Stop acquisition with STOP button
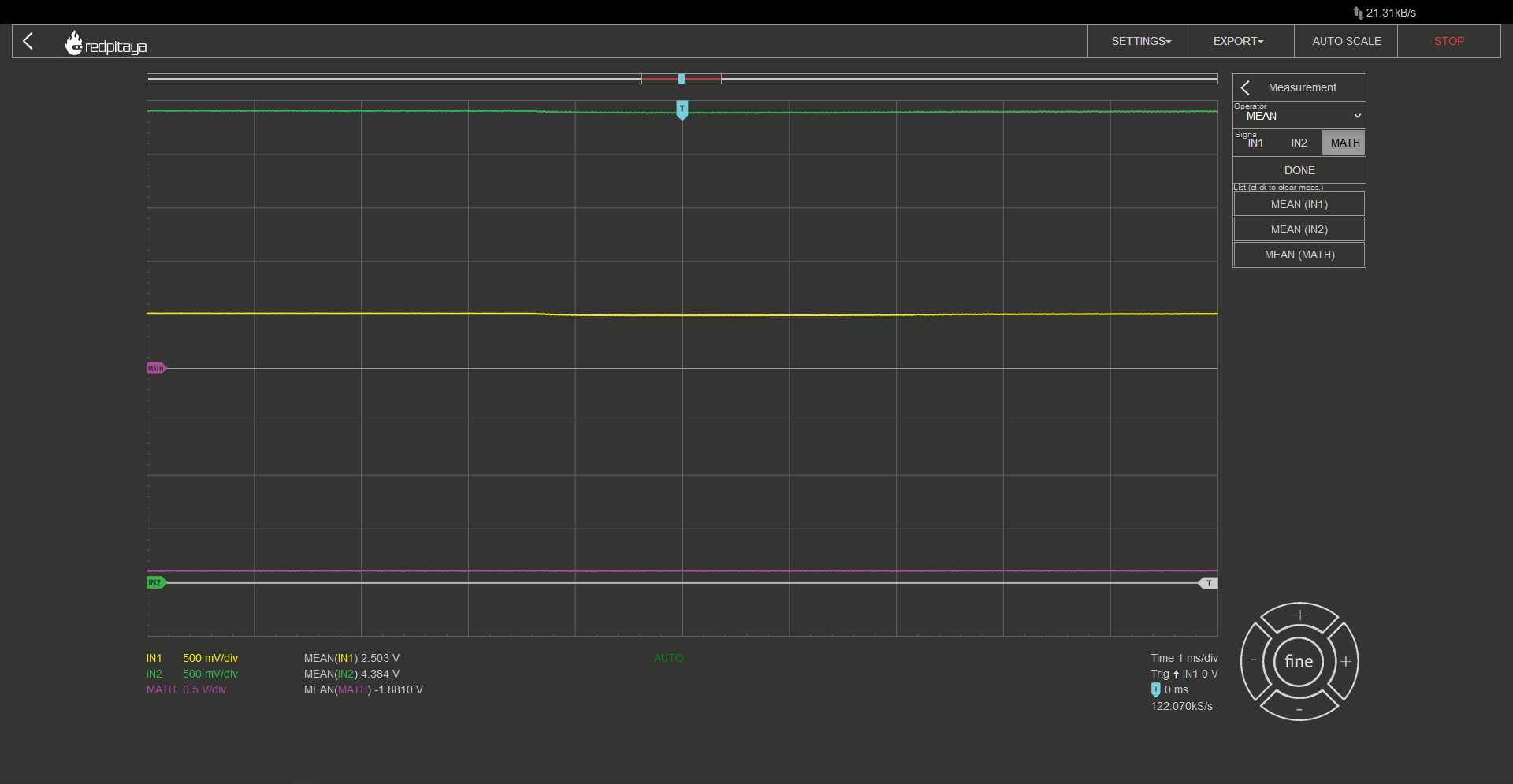 pos(1449,41)
